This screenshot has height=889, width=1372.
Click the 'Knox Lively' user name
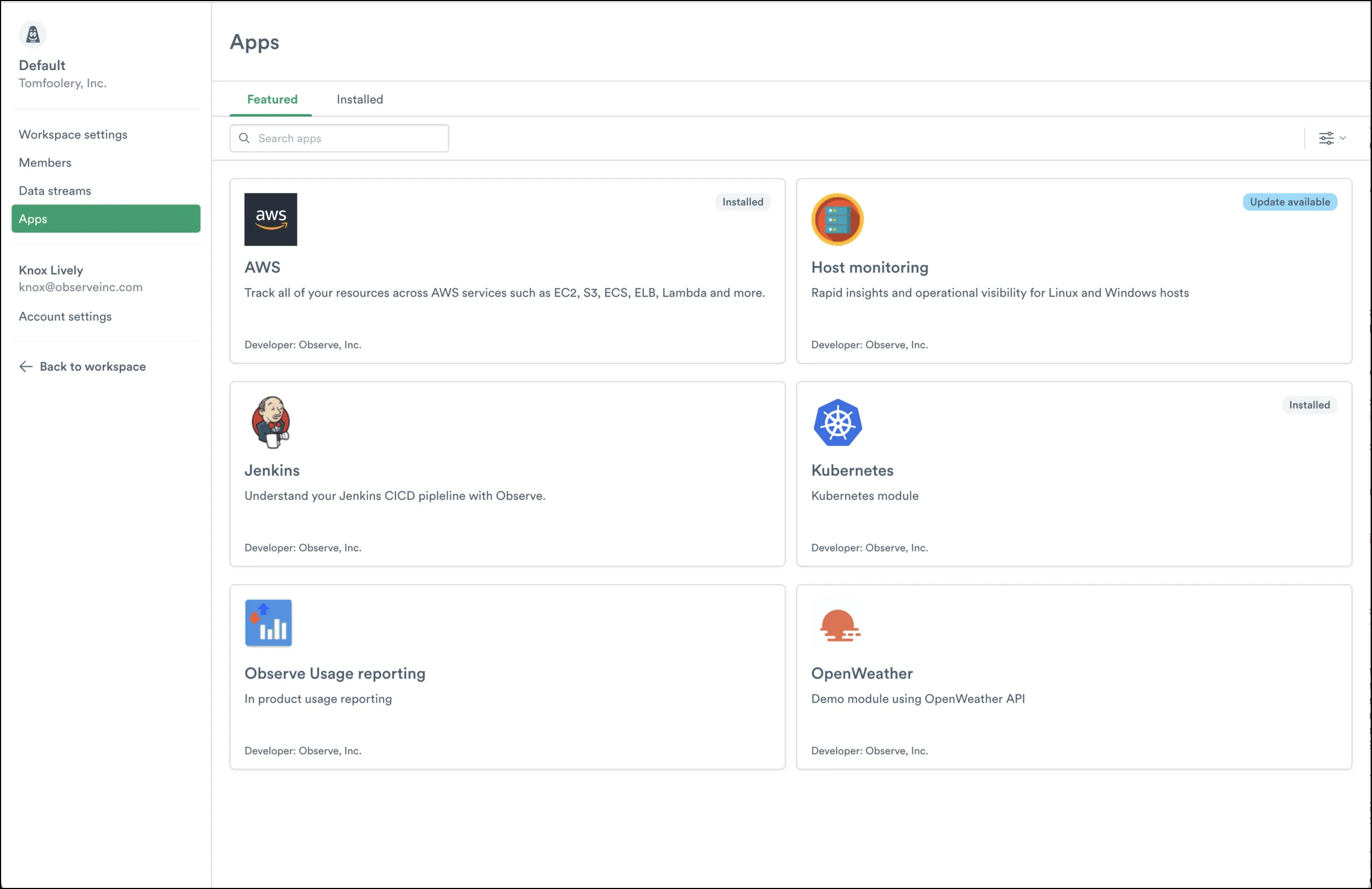(x=51, y=270)
